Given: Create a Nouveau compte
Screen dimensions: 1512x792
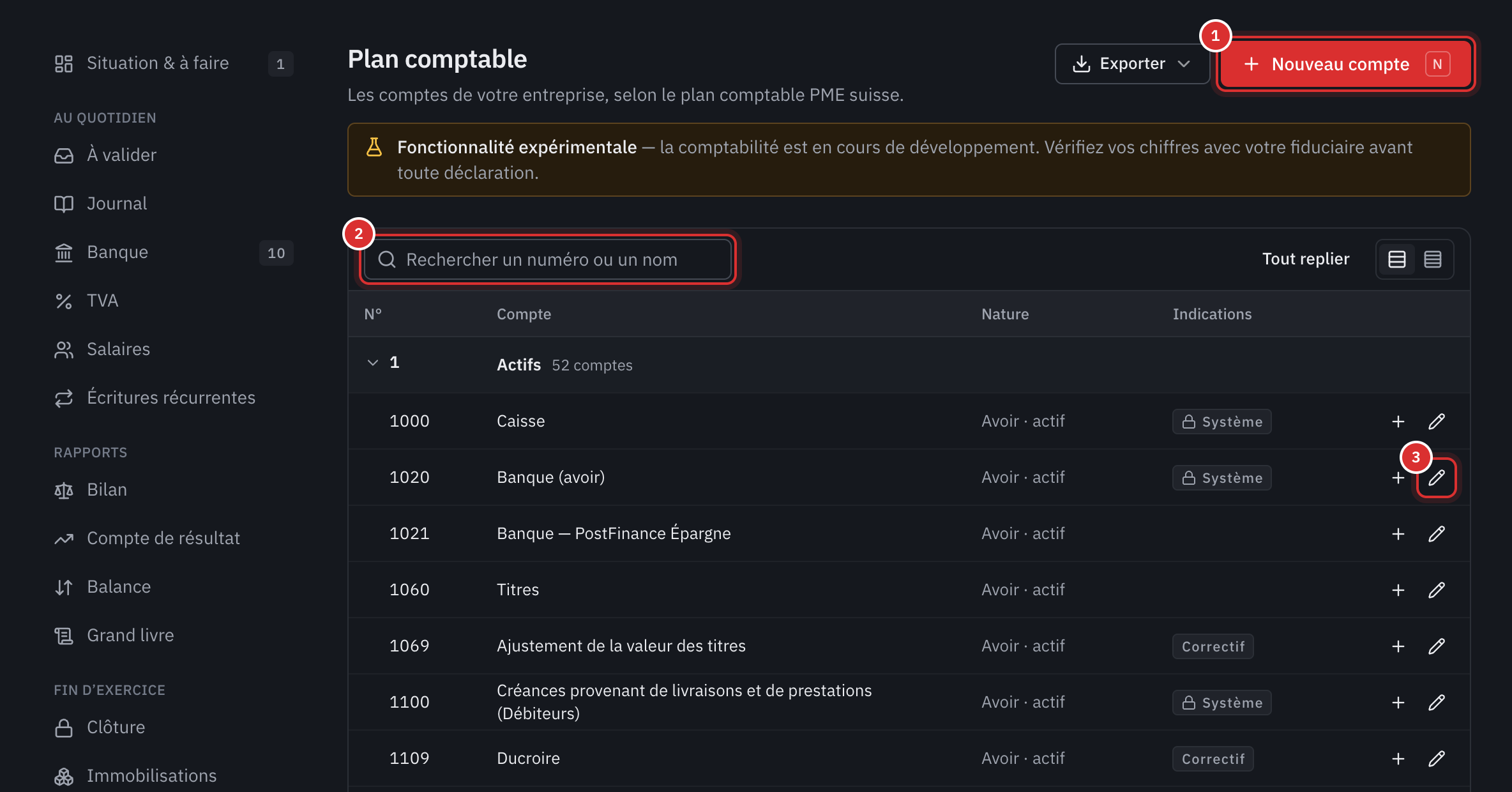Looking at the screenshot, I should (x=1346, y=64).
